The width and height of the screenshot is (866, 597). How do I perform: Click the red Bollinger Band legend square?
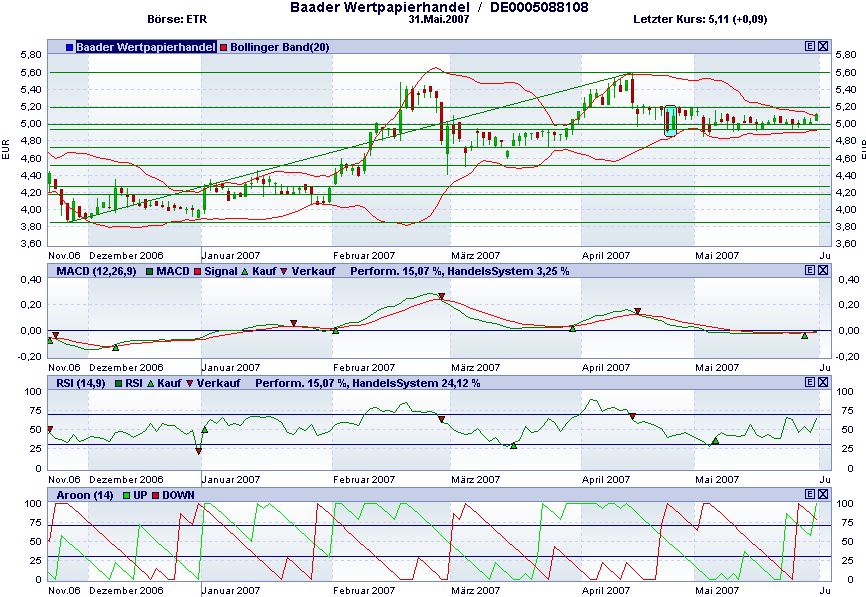(x=224, y=47)
